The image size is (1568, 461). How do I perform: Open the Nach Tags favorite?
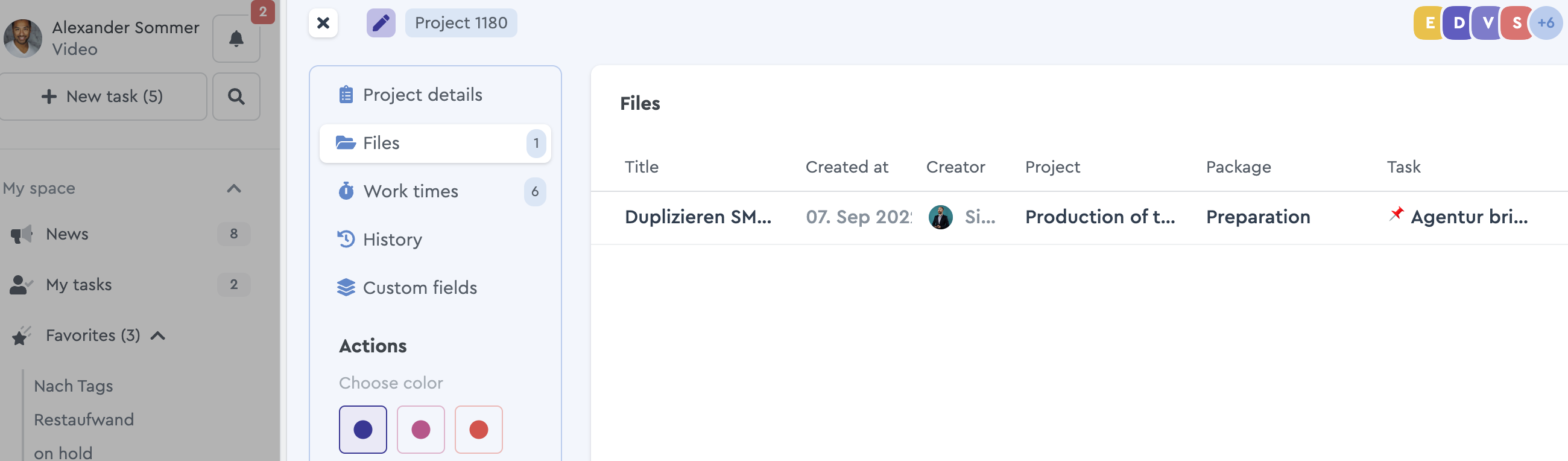[x=73, y=386]
